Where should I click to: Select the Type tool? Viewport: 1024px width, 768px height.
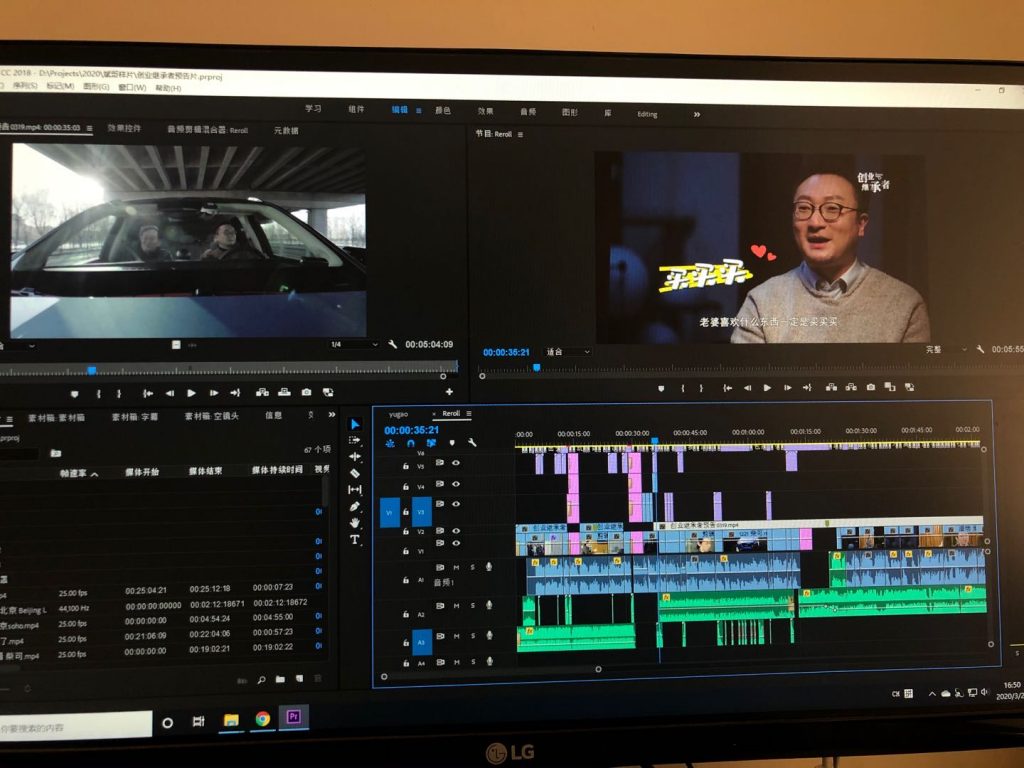[x=355, y=539]
